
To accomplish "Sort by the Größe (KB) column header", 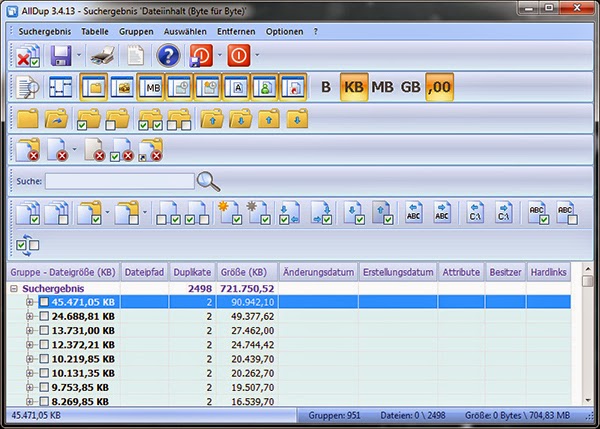I will [247, 272].
